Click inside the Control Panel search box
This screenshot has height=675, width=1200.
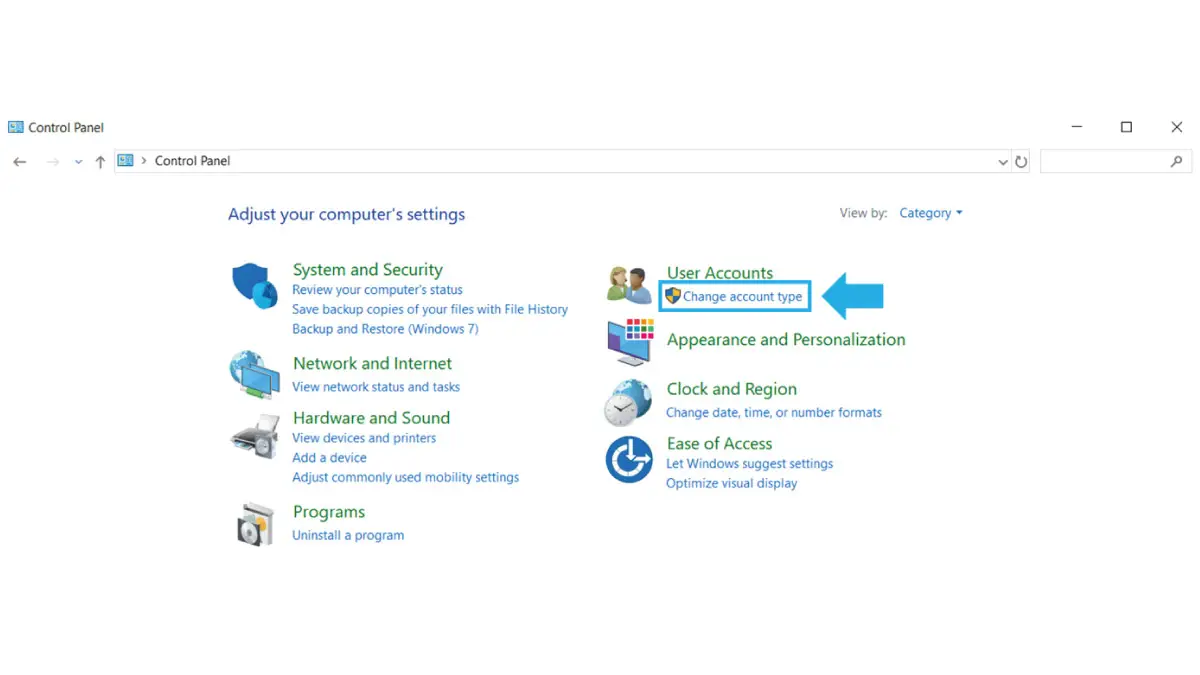1116,161
